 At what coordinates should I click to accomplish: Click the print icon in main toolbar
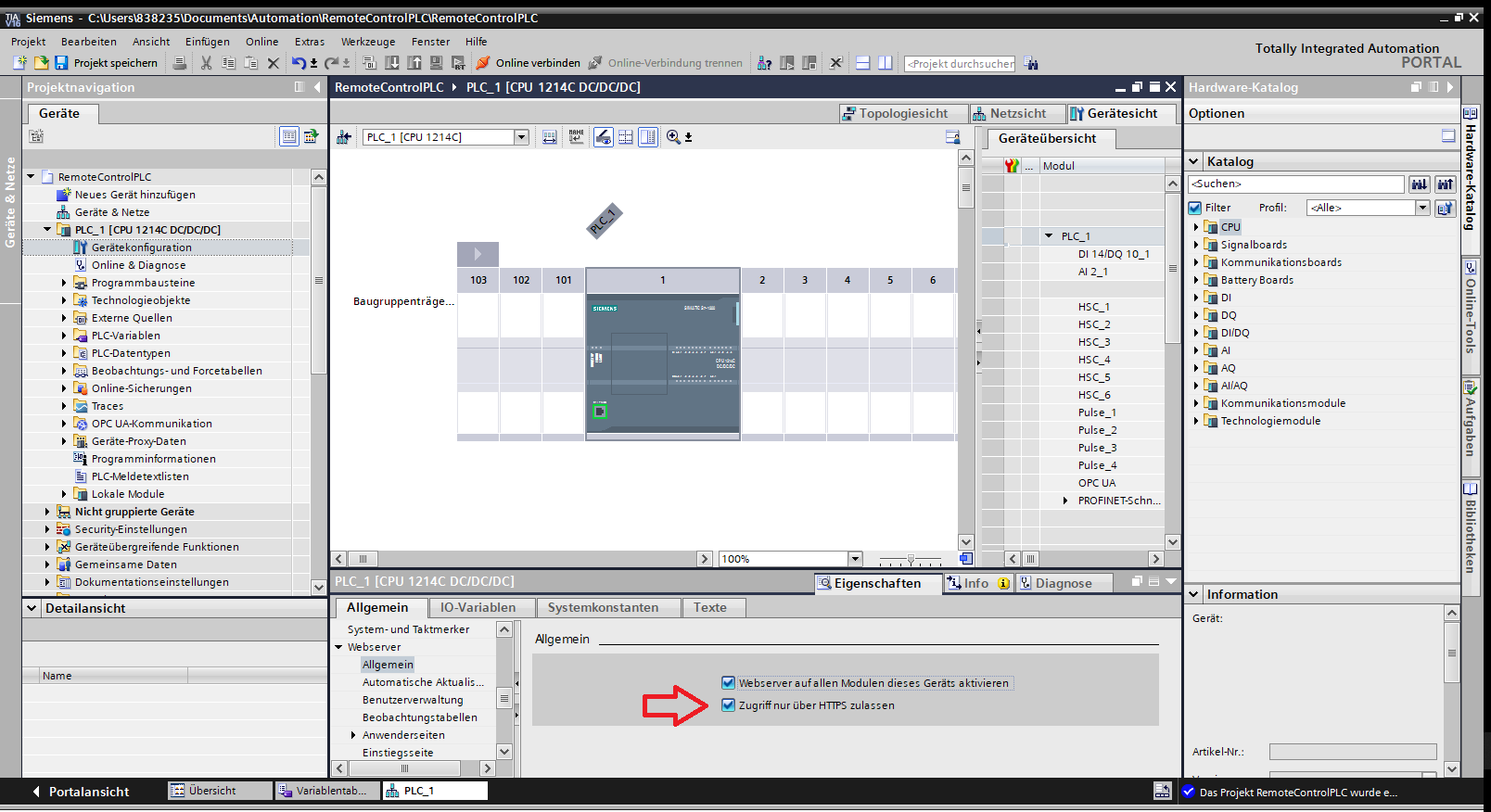point(180,63)
